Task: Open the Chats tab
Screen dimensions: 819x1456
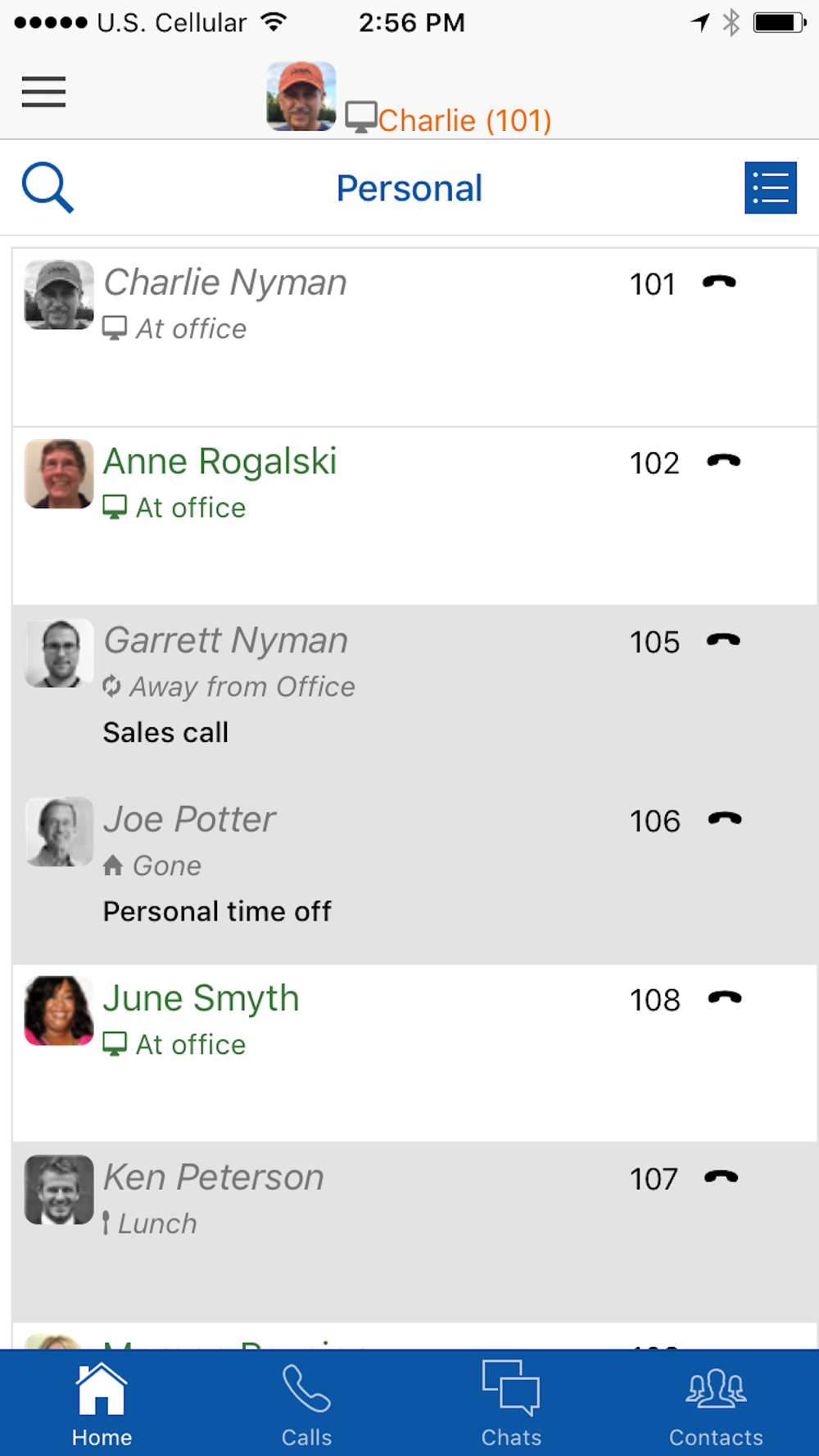Action: click(x=511, y=1404)
